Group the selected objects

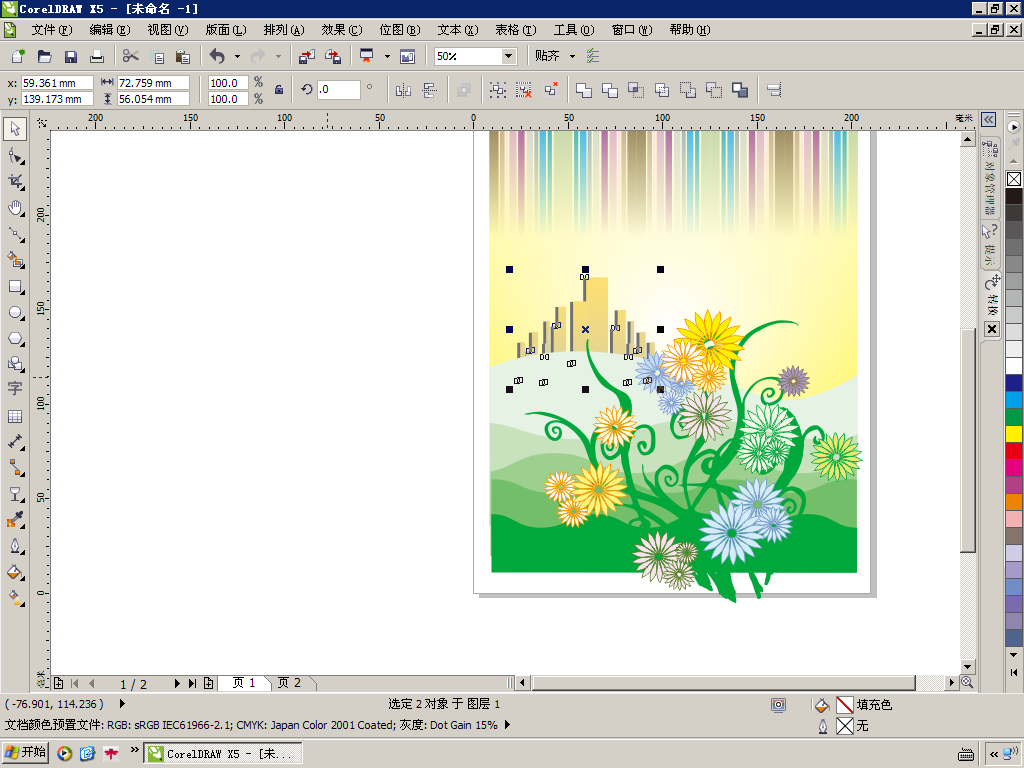click(x=498, y=90)
